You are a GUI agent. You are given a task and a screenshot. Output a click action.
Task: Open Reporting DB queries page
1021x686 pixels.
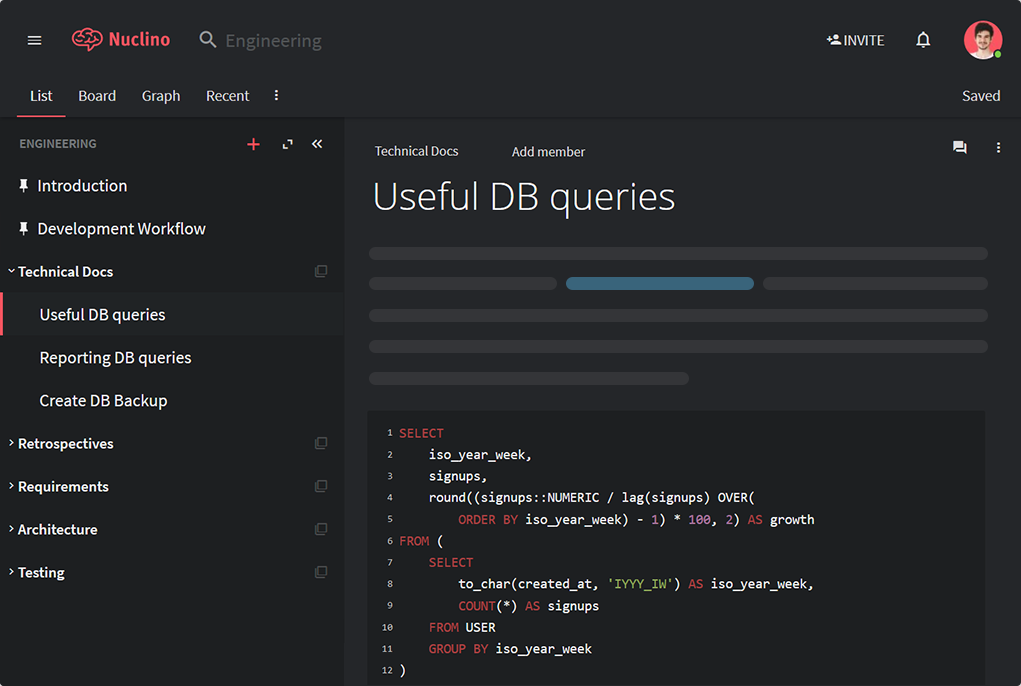[x=115, y=358]
